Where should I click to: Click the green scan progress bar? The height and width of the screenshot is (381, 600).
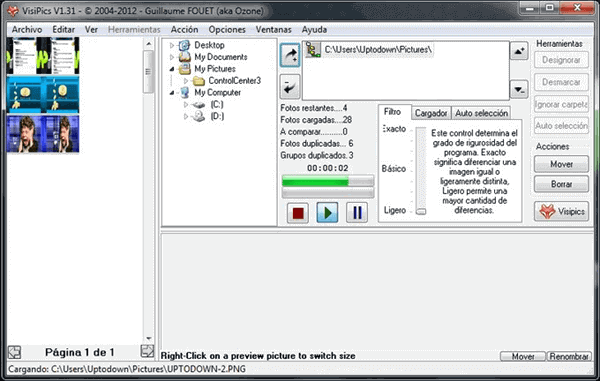pos(328,181)
